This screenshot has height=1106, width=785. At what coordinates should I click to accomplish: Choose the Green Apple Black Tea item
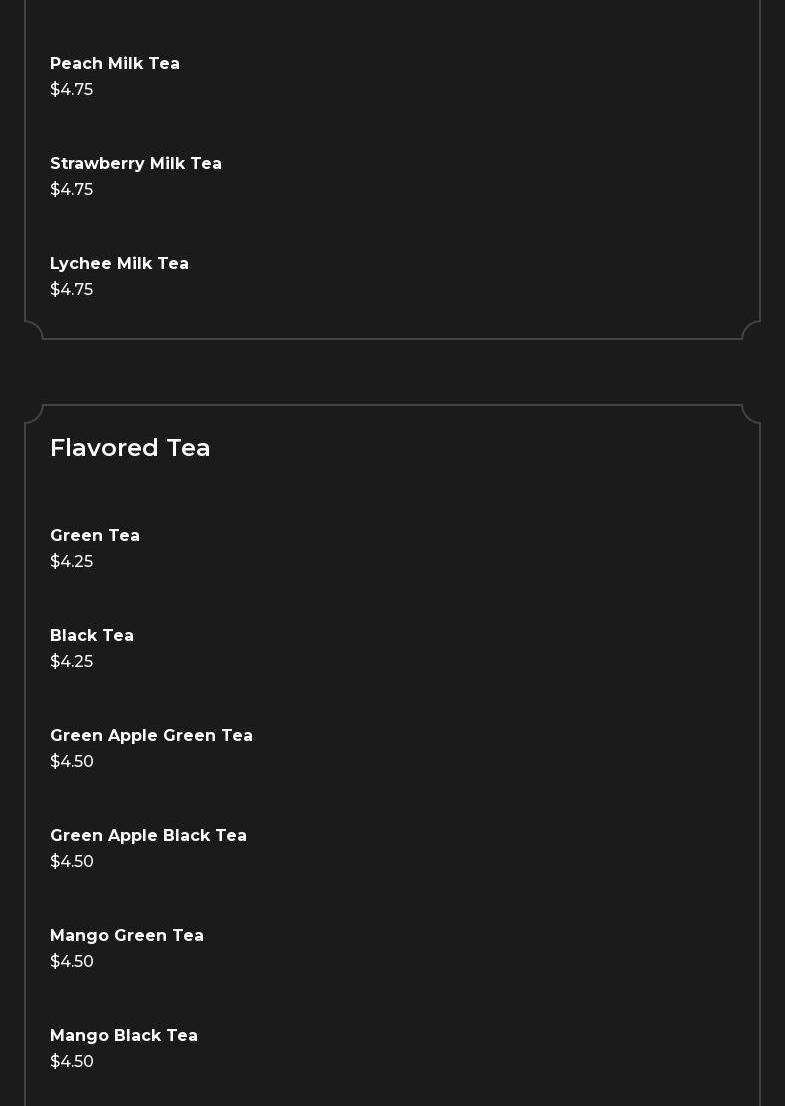click(x=148, y=836)
